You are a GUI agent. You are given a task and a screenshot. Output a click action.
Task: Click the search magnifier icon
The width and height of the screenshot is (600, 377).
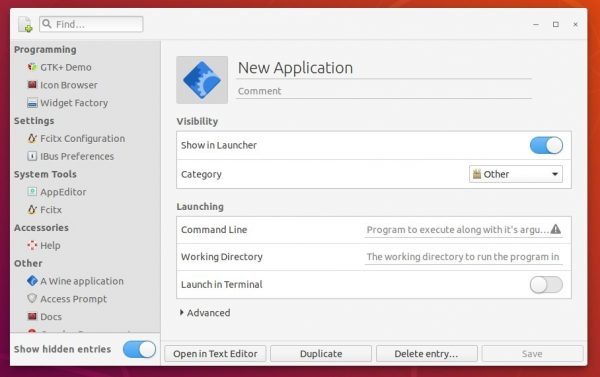pos(47,24)
